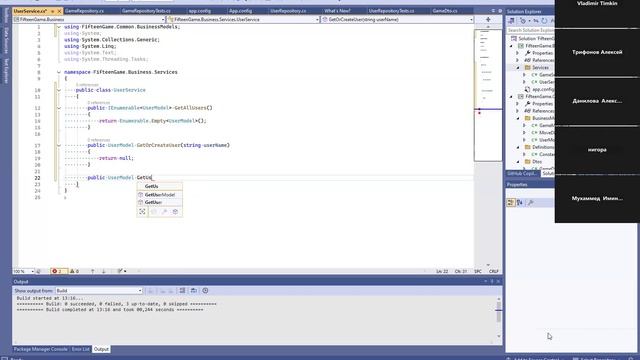Select the GetUs completion entry
The height and width of the screenshot is (360, 640).
[160, 186]
